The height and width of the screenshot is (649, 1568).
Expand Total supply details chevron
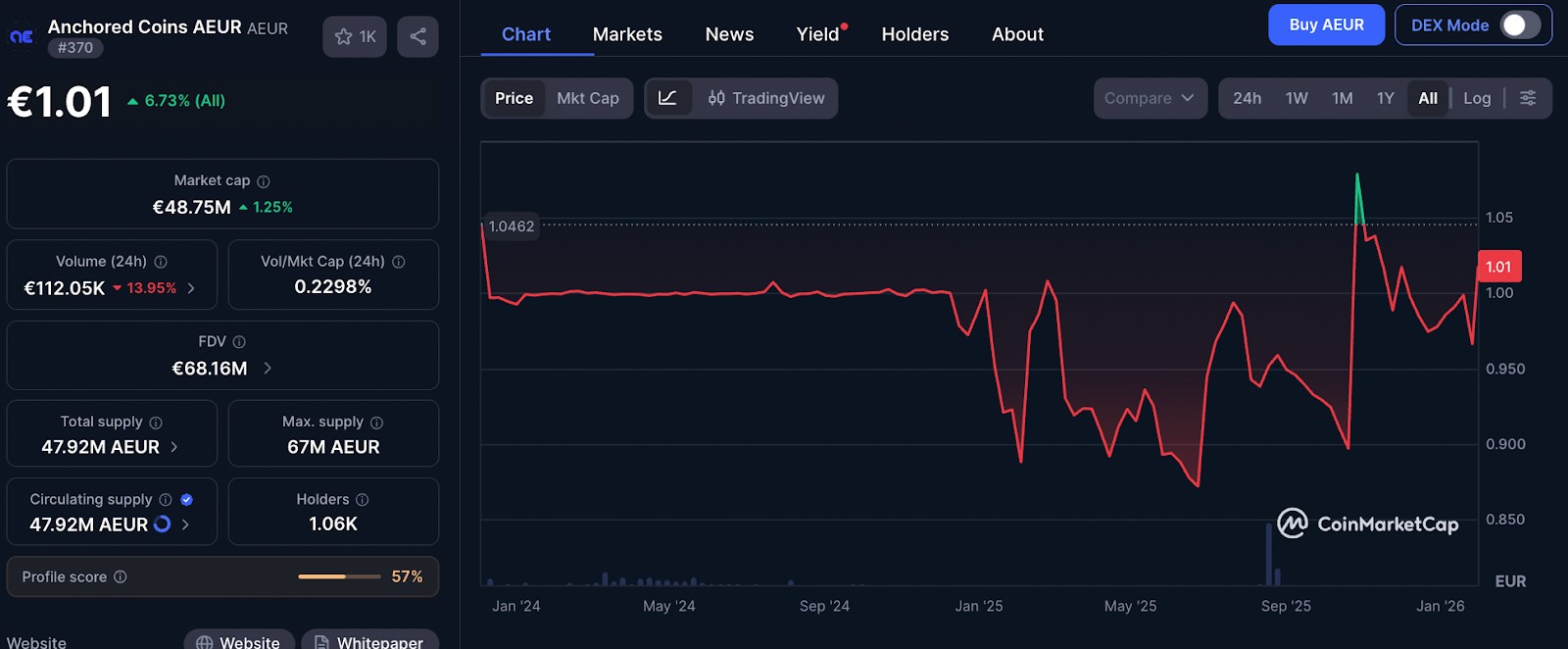pyautogui.click(x=174, y=447)
